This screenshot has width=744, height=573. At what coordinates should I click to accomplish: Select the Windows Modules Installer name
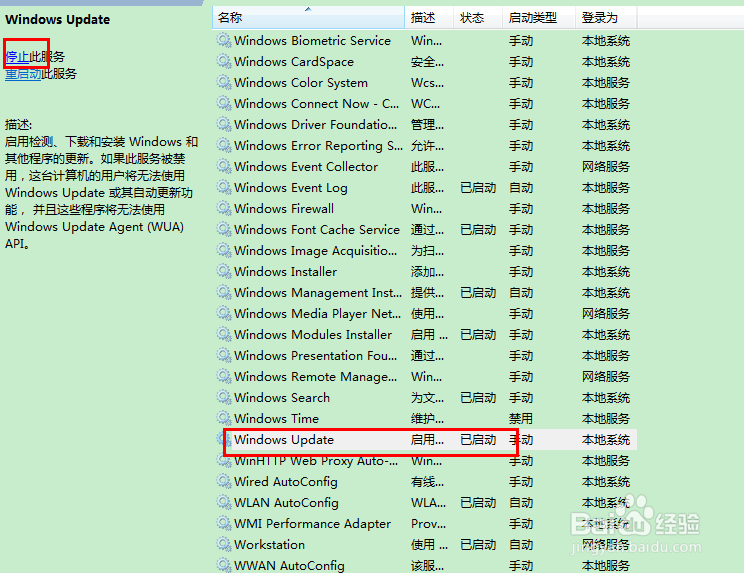click(313, 334)
